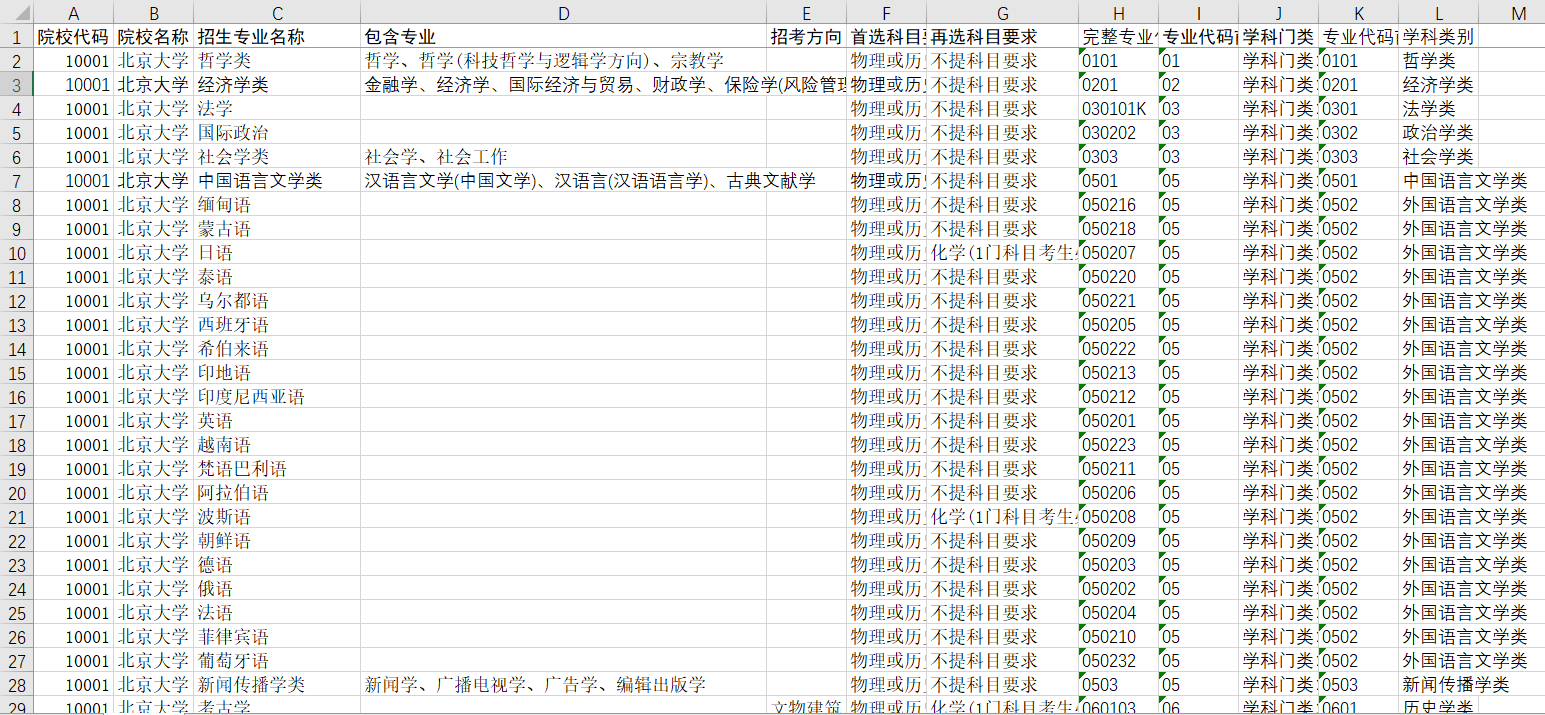
Task: Click the 包含专业 header cell
Action: click(564, 37)
